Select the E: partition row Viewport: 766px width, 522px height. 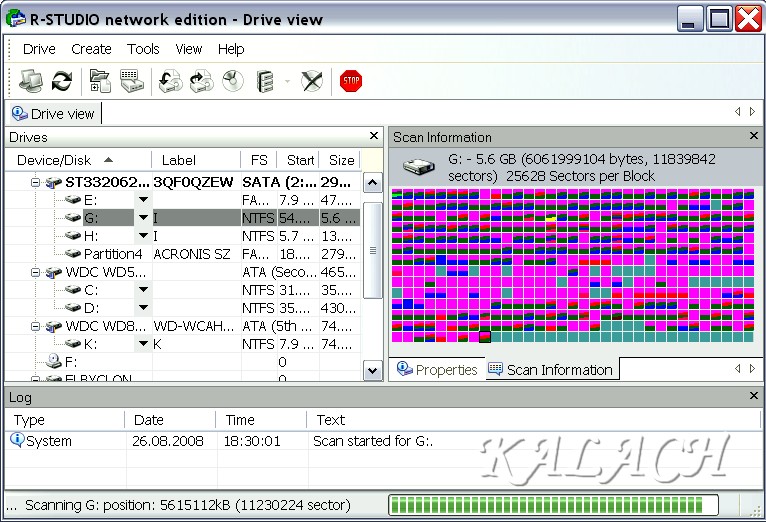point(183,200)
